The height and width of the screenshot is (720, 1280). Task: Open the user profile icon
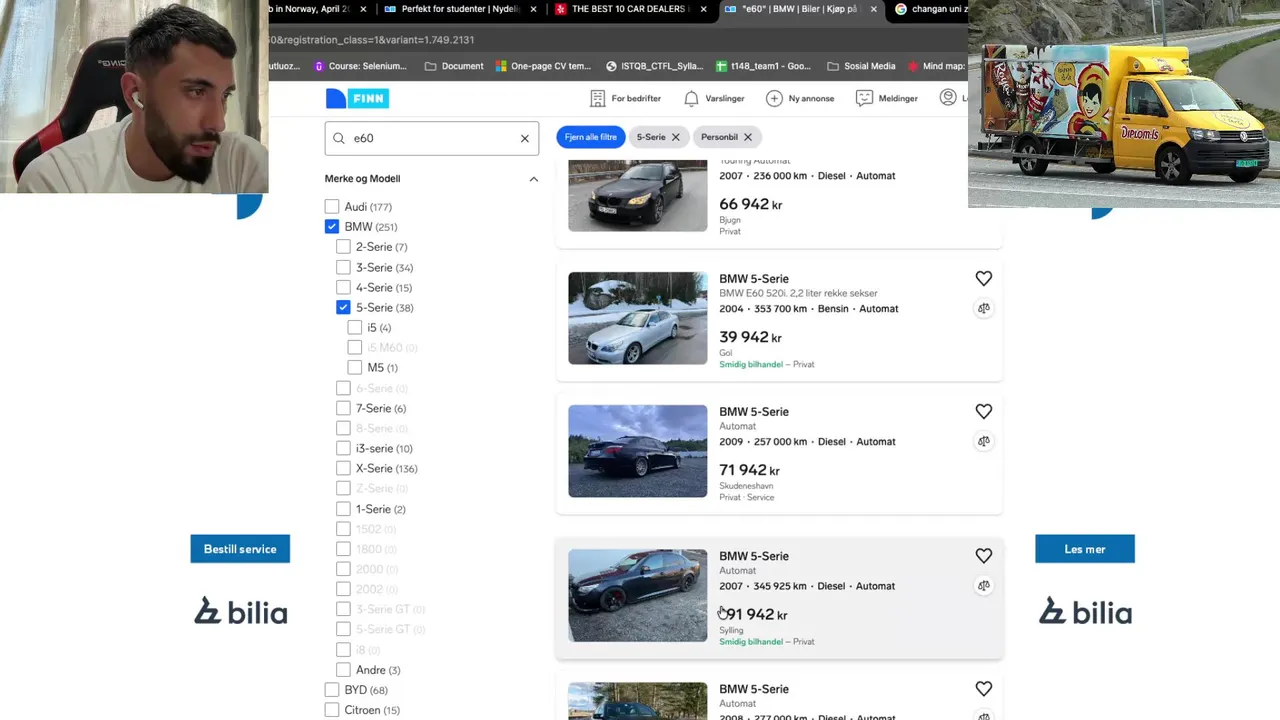948,97
